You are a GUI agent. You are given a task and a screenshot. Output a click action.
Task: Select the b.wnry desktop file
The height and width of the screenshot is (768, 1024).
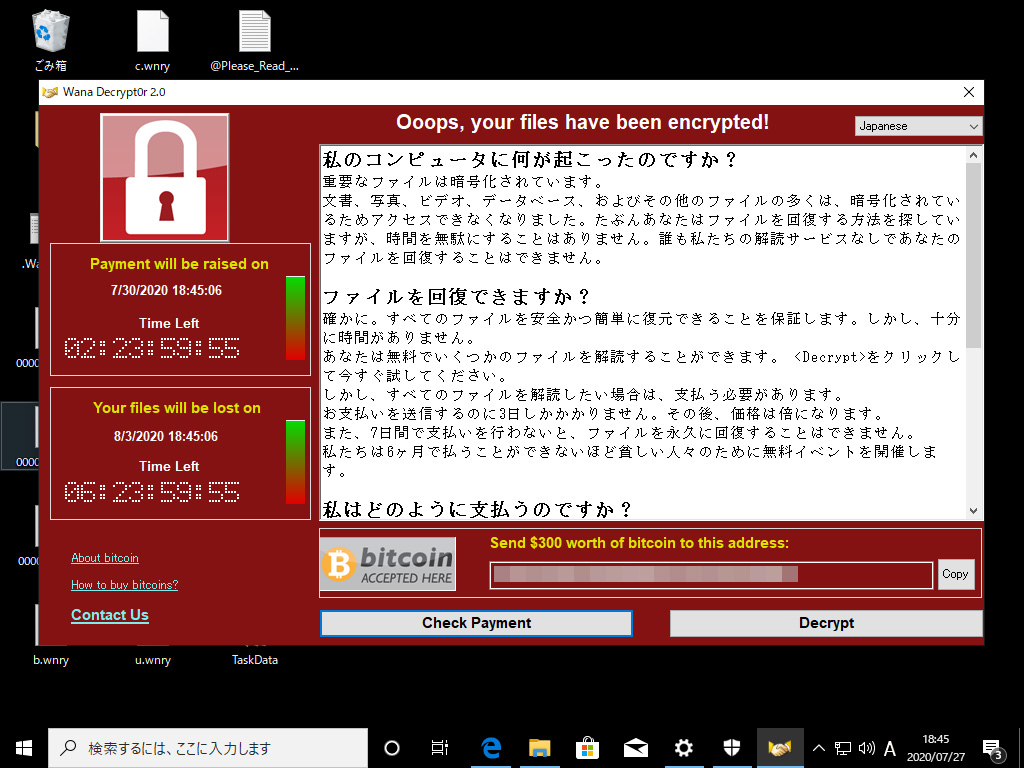tap(51, 660)
